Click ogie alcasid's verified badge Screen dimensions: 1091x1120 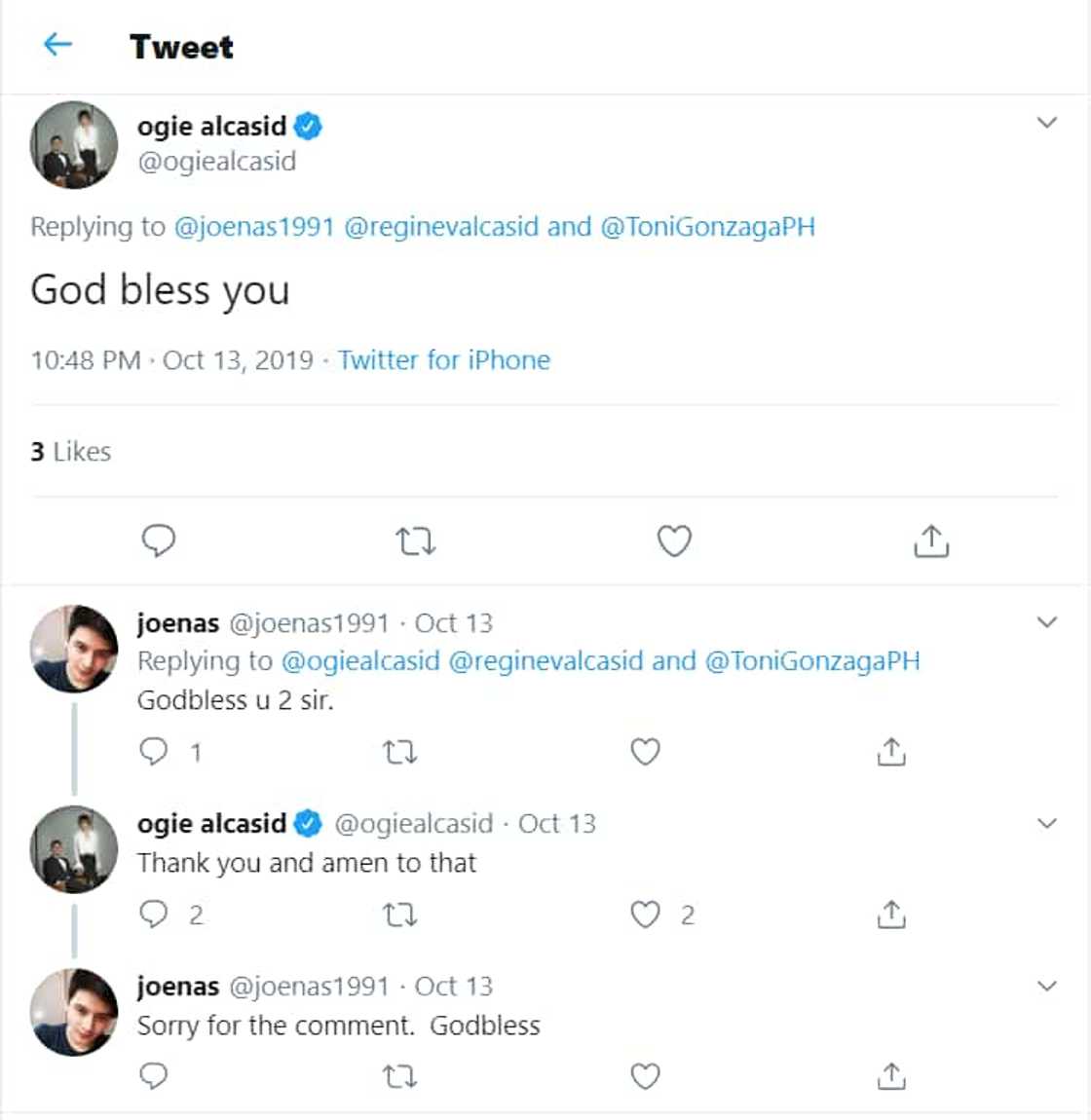pos(307,126)
